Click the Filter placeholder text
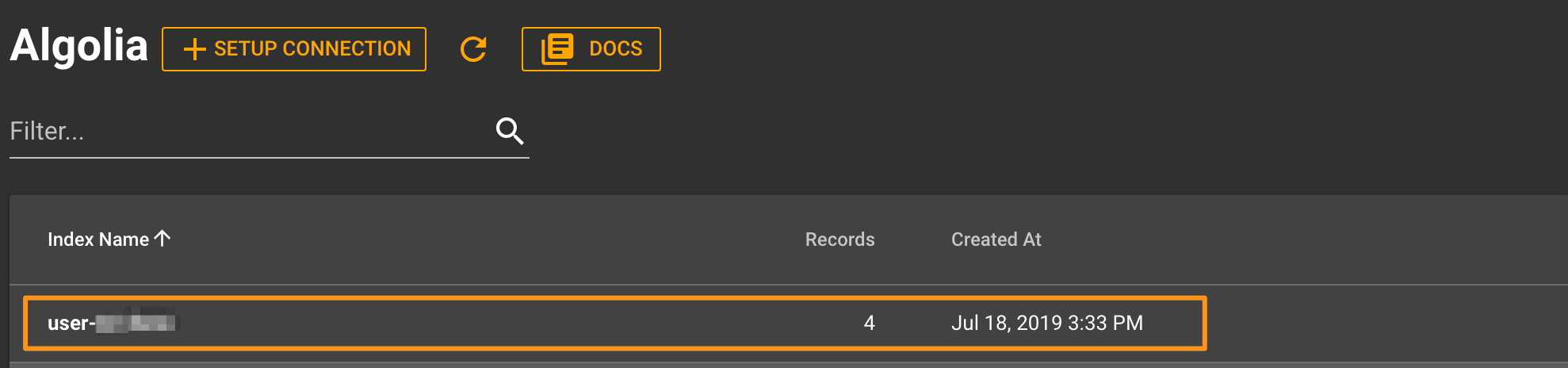The height and width of the screenshot is (368, 1568). 47,131
